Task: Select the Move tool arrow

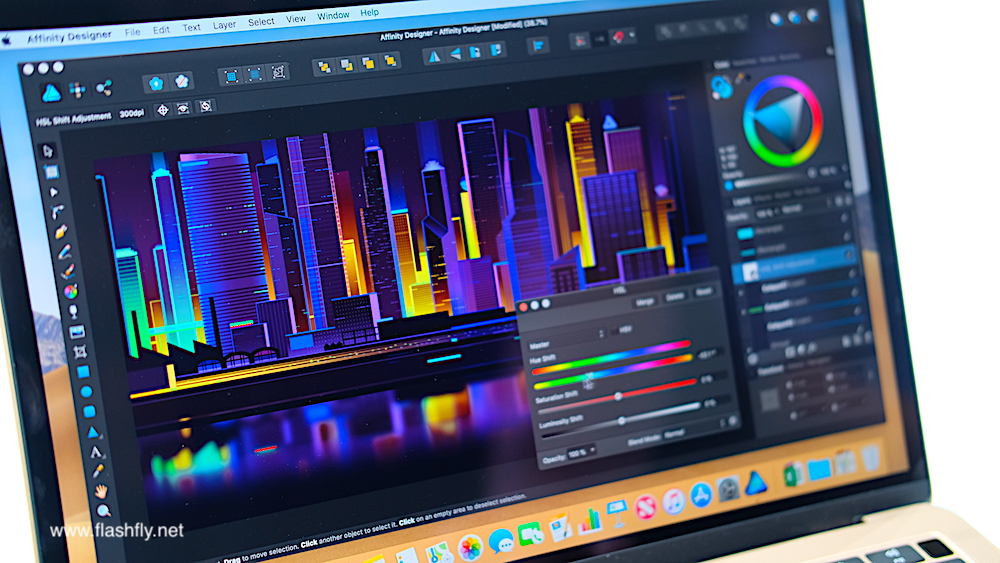Action: pyautogui.click(x=47, y=152)
